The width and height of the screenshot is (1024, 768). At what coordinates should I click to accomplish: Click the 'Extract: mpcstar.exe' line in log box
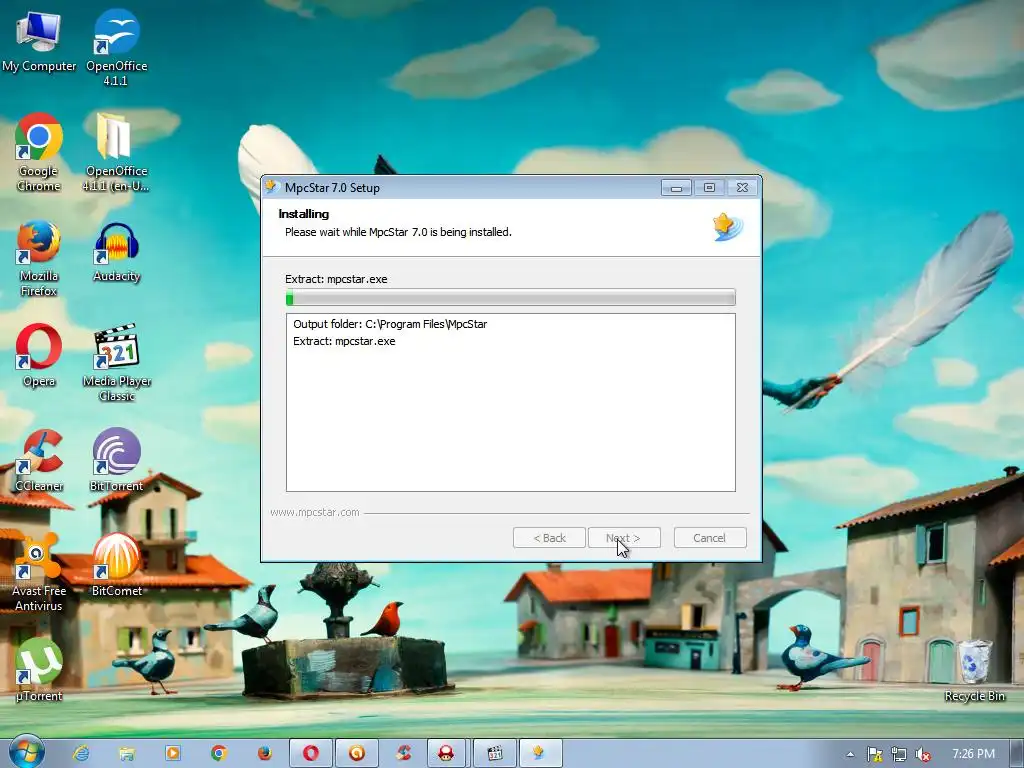344,341
